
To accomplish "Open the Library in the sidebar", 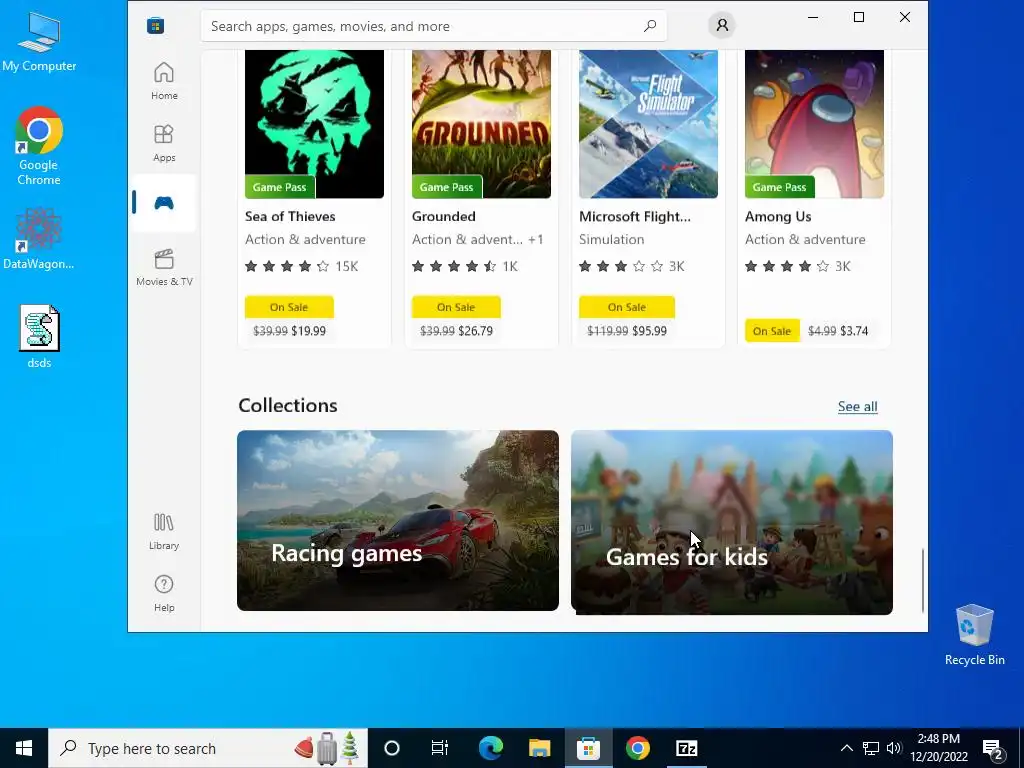I will (x=164, y=531).
